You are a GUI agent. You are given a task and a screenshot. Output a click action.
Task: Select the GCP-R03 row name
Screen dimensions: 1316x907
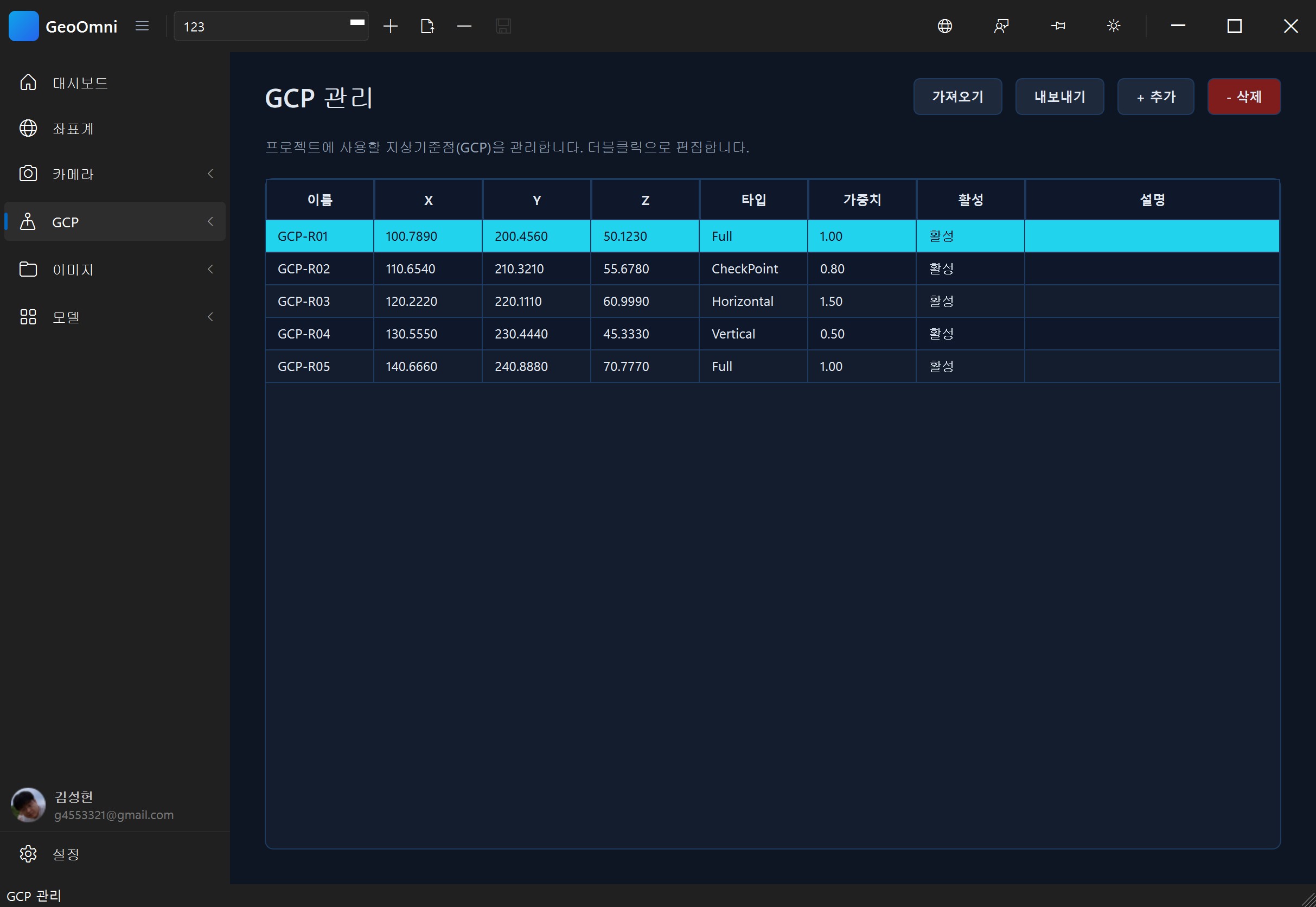[304, 301]
